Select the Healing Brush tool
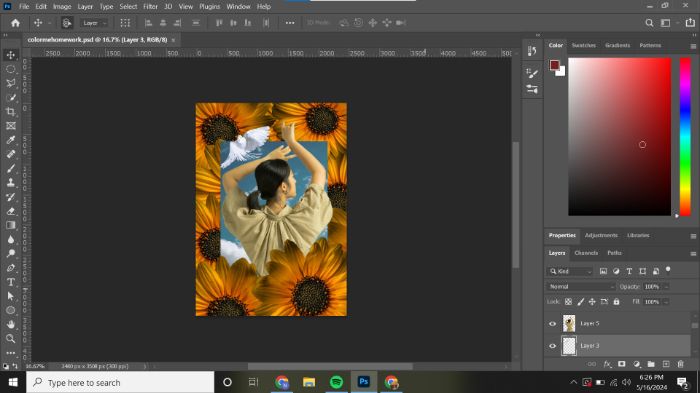 coord(11,155)
